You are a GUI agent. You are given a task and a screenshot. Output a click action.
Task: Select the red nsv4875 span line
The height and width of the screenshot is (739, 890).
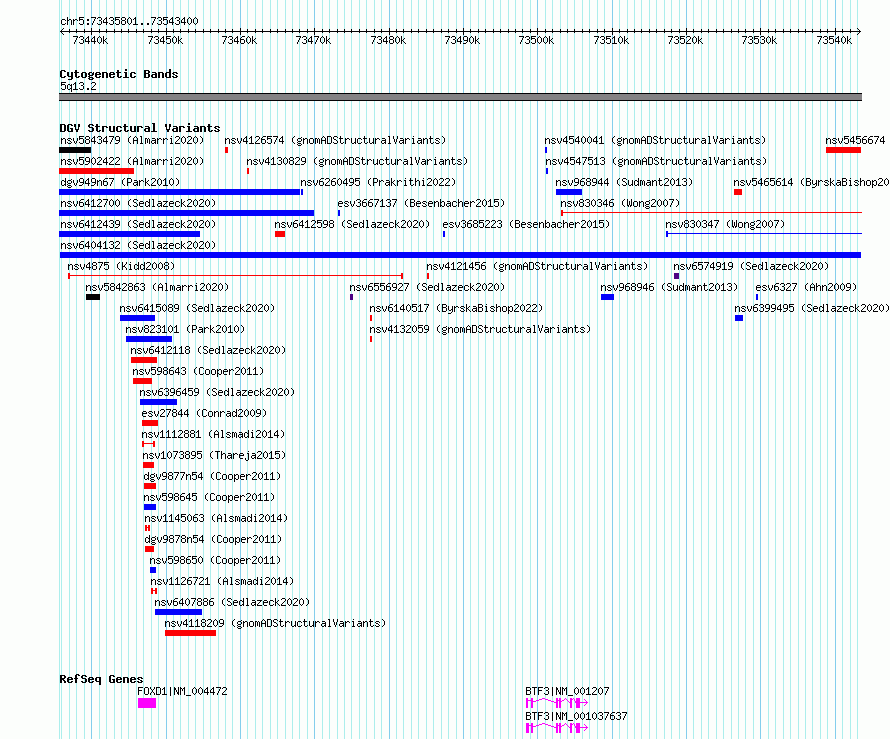tap(236, 276)
